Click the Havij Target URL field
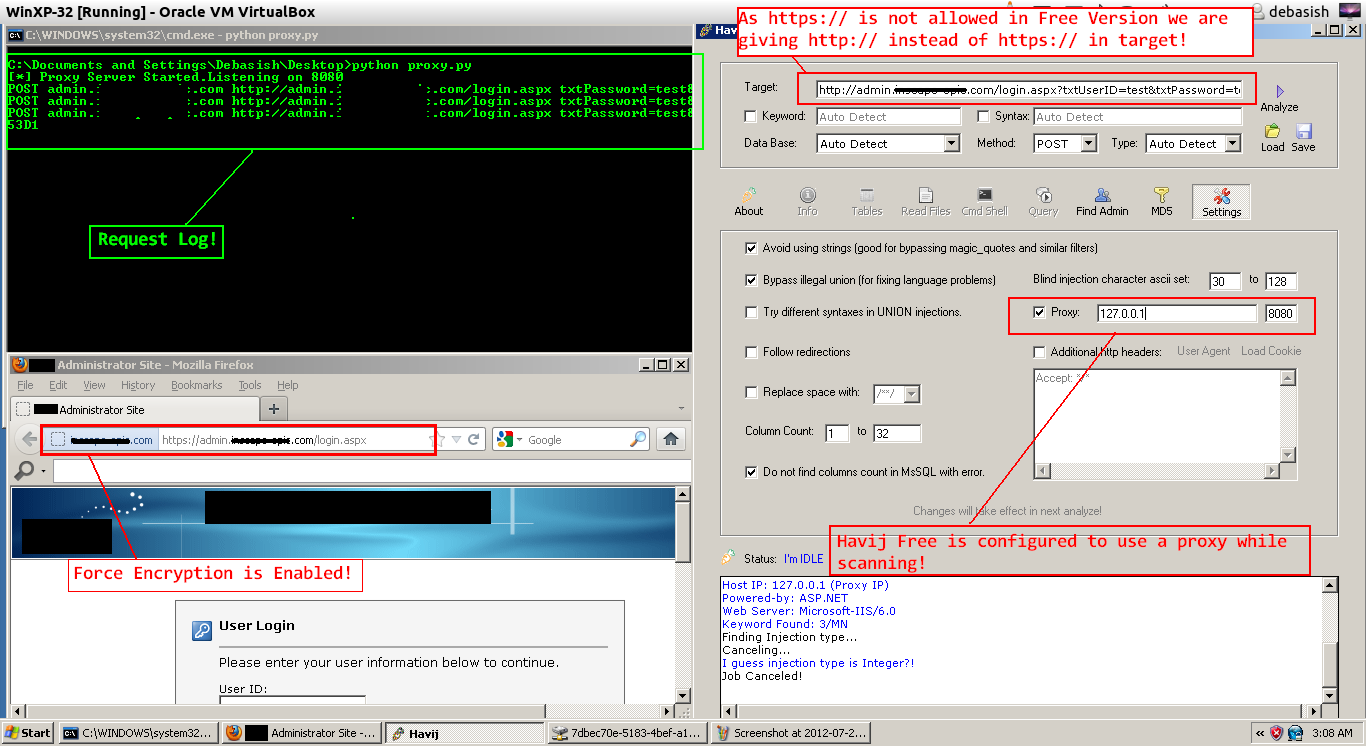The image size is (1366, 746). (1029, 90)
